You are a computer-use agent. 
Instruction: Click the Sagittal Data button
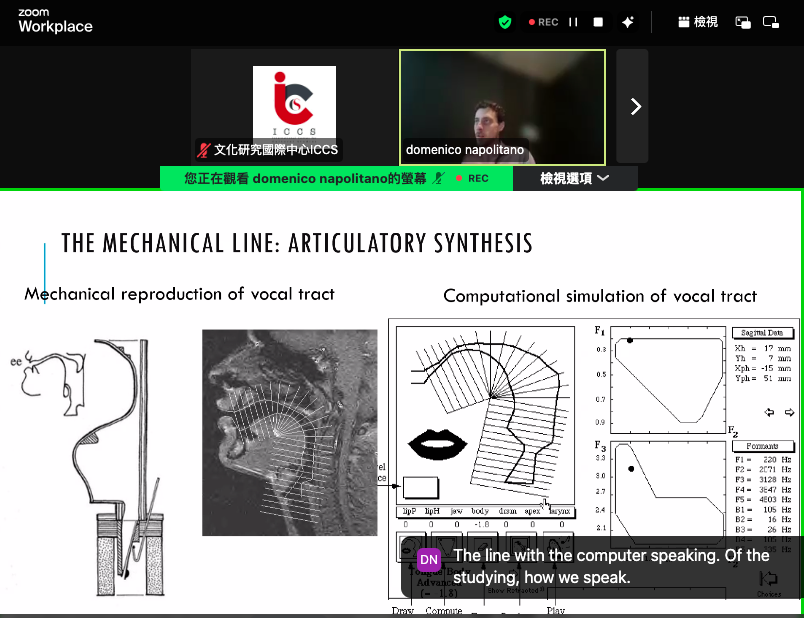tap(762, 333)
